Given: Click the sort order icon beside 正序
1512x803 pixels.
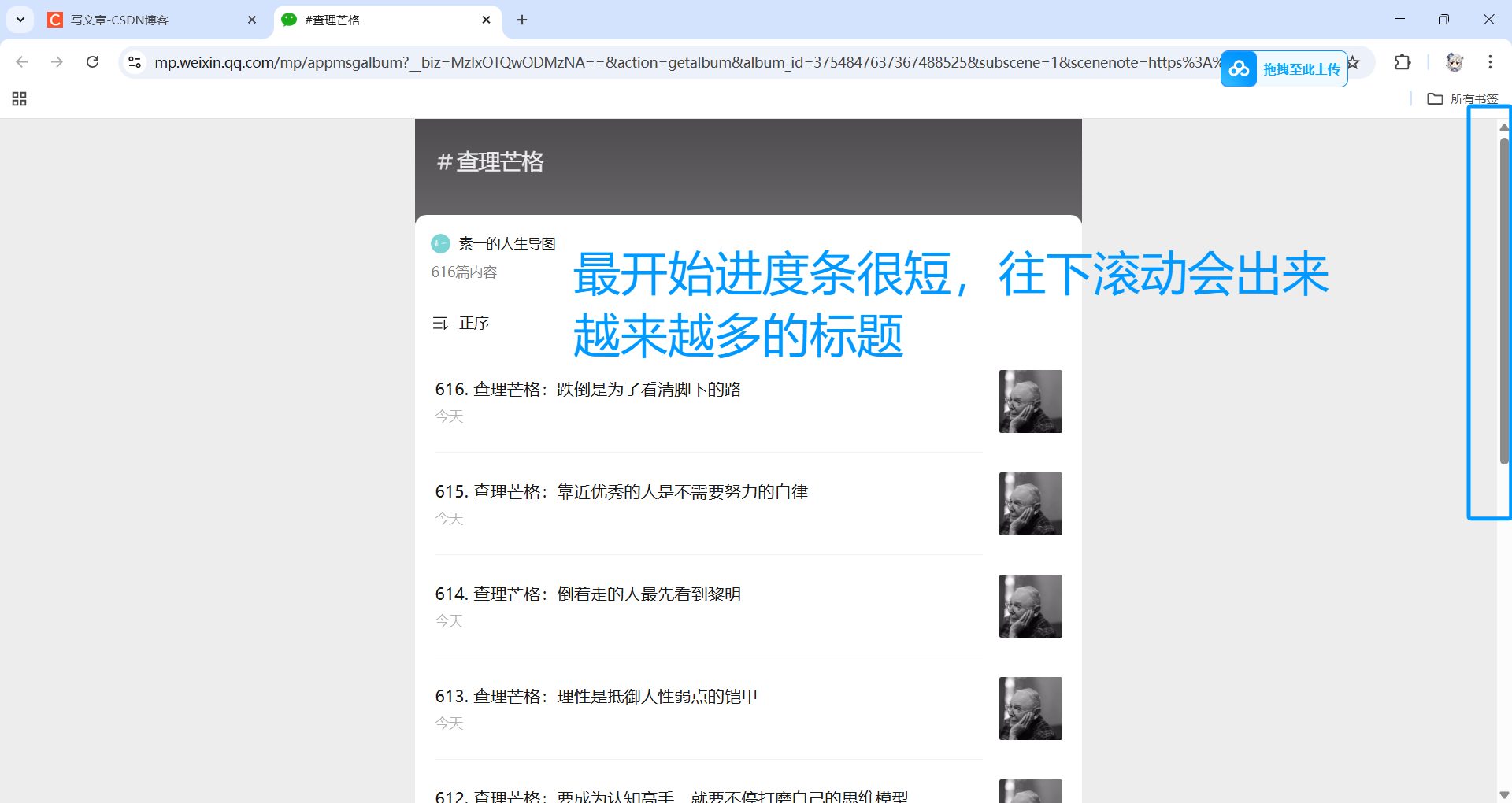Looking at the screenshot, I should (x=440, y=324).
